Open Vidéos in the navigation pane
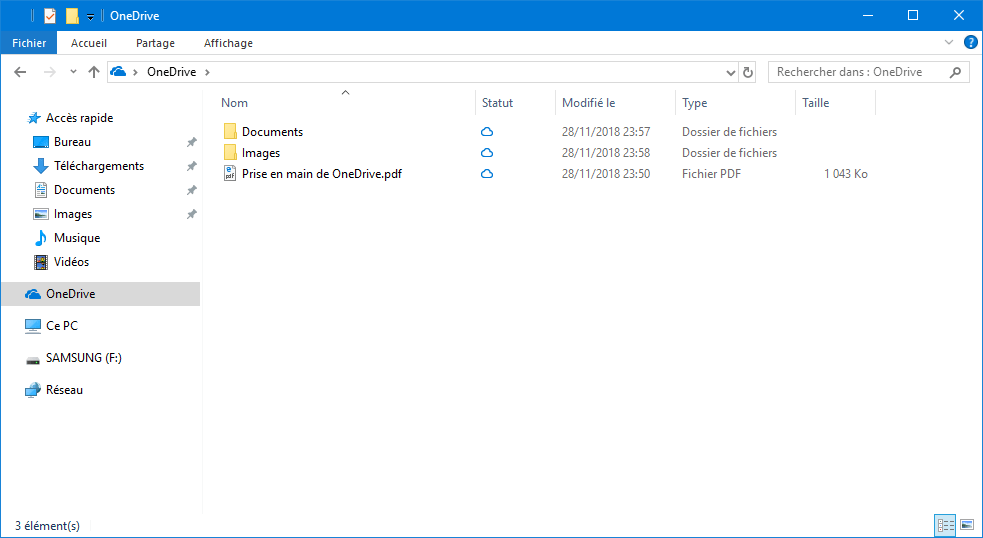The height and width of the screenshot is (538, 983). [x=71, y=261]
